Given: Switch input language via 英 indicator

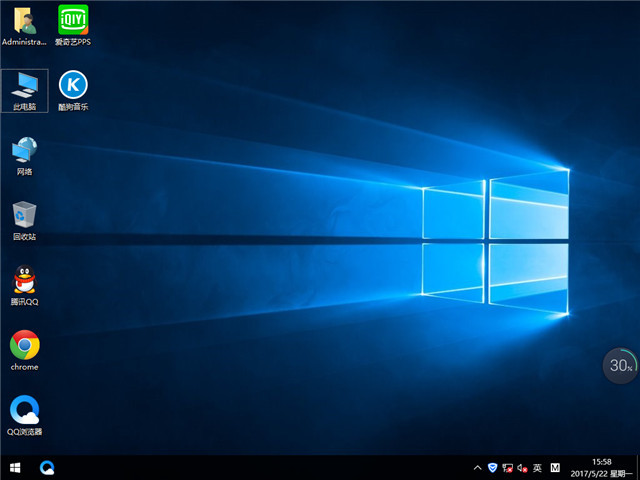Looking at the screenshot, I should pyautogui.click(x=537, y=468).
